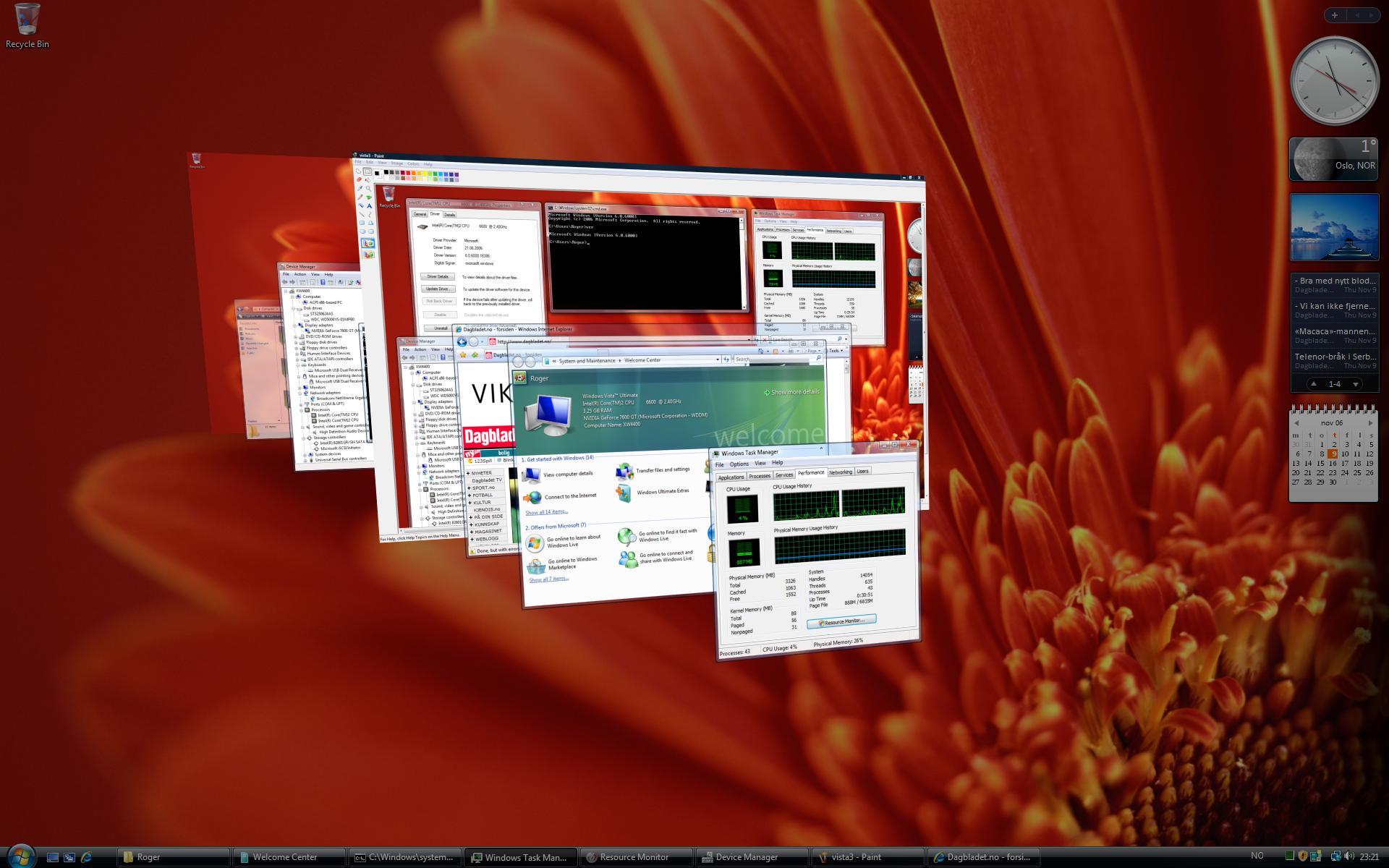Pick the black swatch in Paint palette
This screenshot has height=868, width=1389.
click(386, 173)
